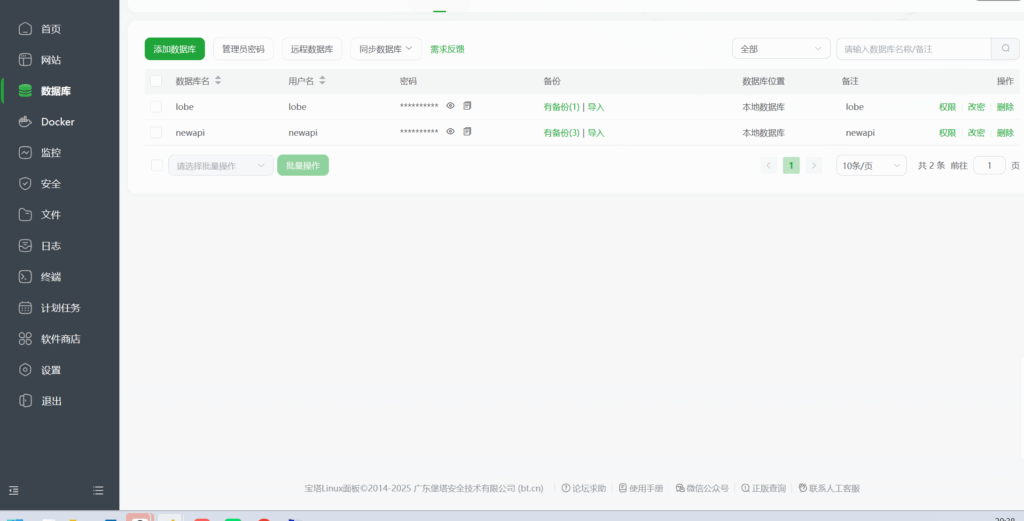Open the 终端 terminal sidebar icon

click(26, 277)
